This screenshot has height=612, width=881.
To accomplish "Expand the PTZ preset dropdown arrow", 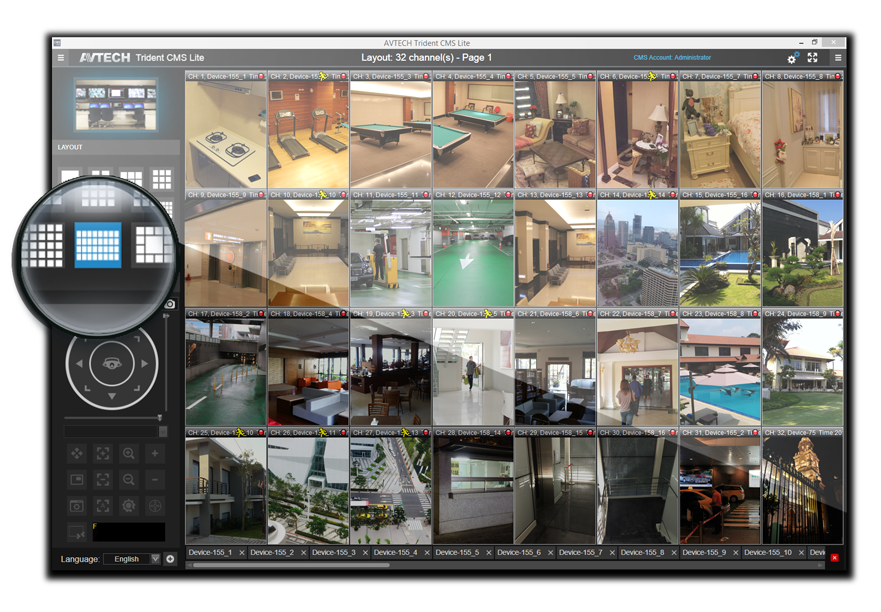I will [x=163, y=432].
